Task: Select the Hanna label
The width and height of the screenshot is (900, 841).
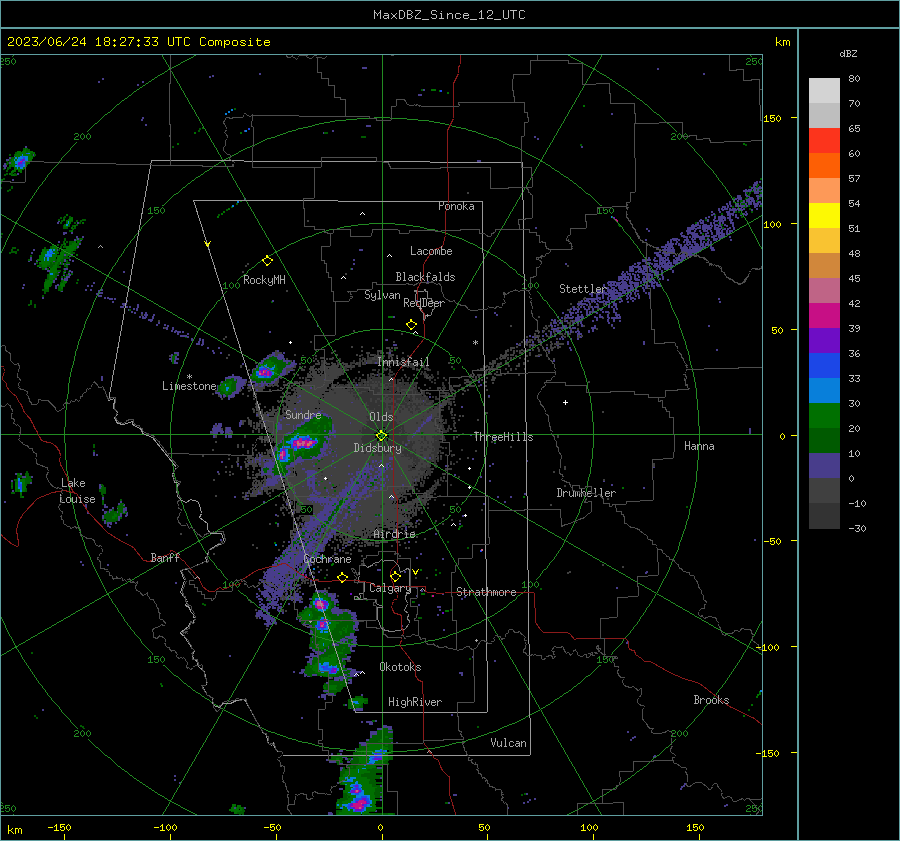Action: click(699, 446)
